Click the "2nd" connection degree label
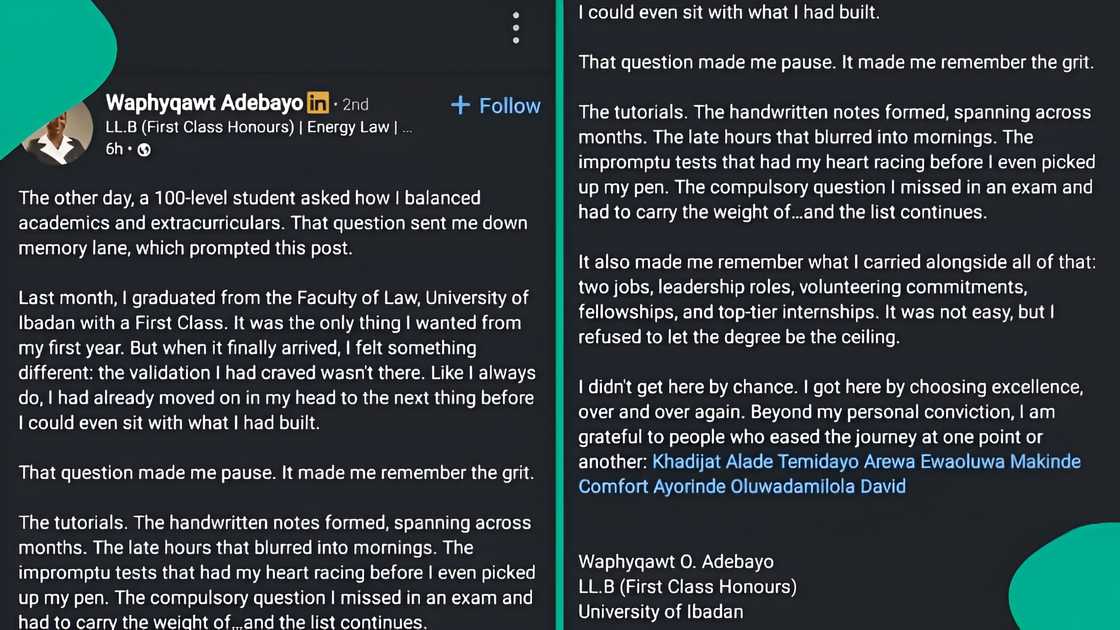This screenshot has width=1120, height=630. (355, 102)
